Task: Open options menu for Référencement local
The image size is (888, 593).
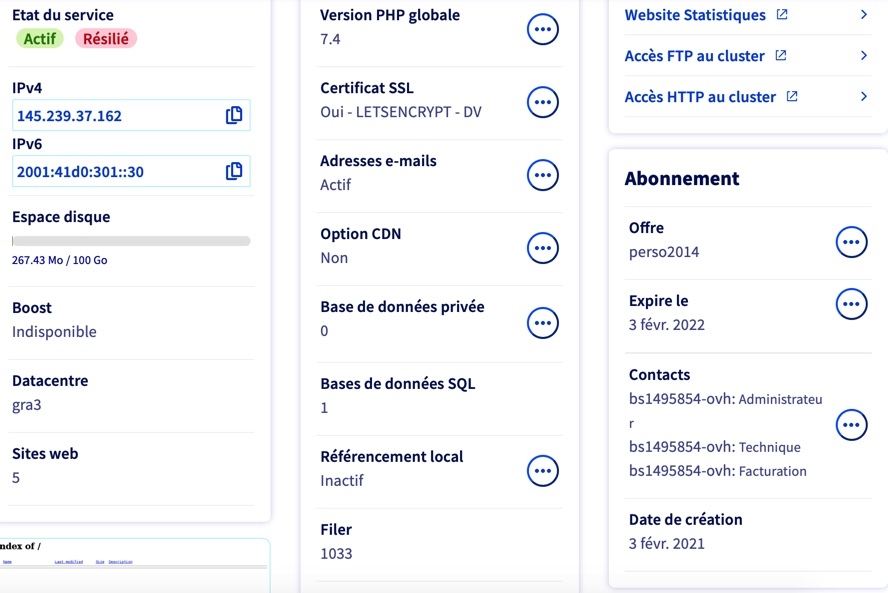Action: pyautogui.click(x=543, y=471)
